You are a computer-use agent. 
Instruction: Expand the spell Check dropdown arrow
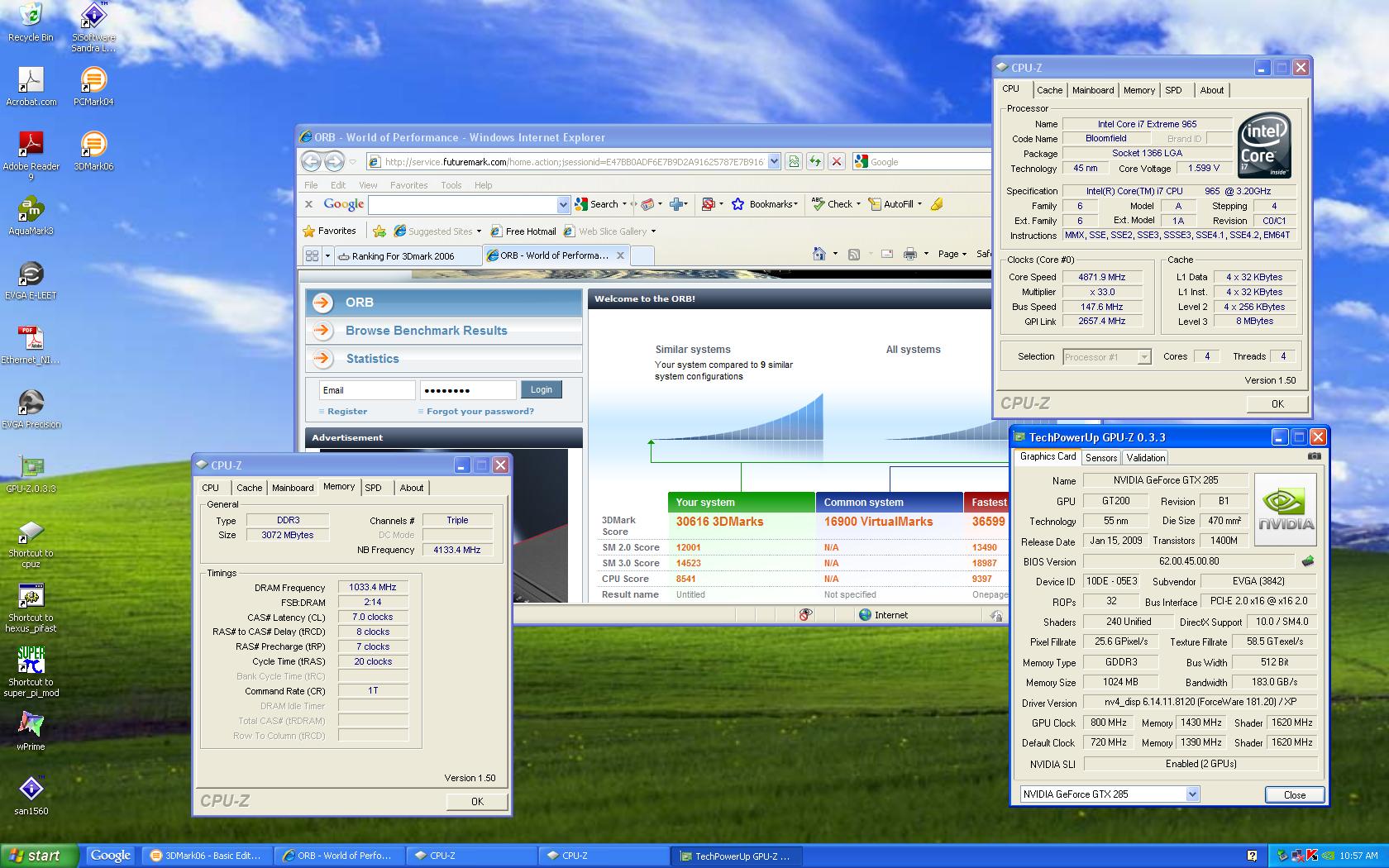[x=858, y=204]
